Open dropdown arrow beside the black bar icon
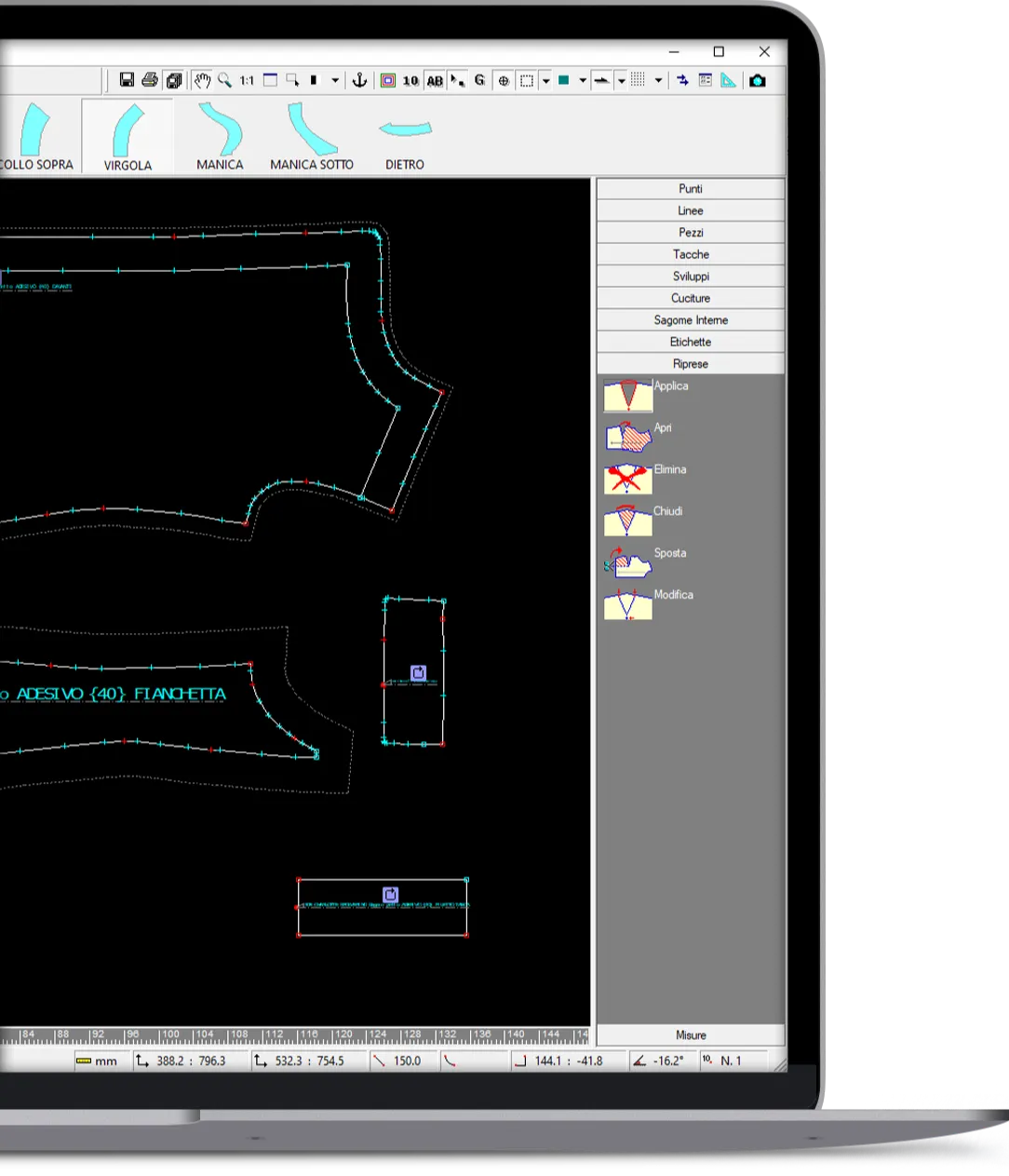 [x=335, y=81]
